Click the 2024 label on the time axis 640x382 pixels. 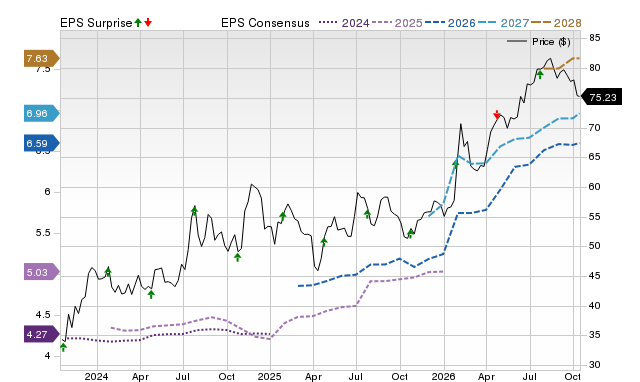point(96,376)
